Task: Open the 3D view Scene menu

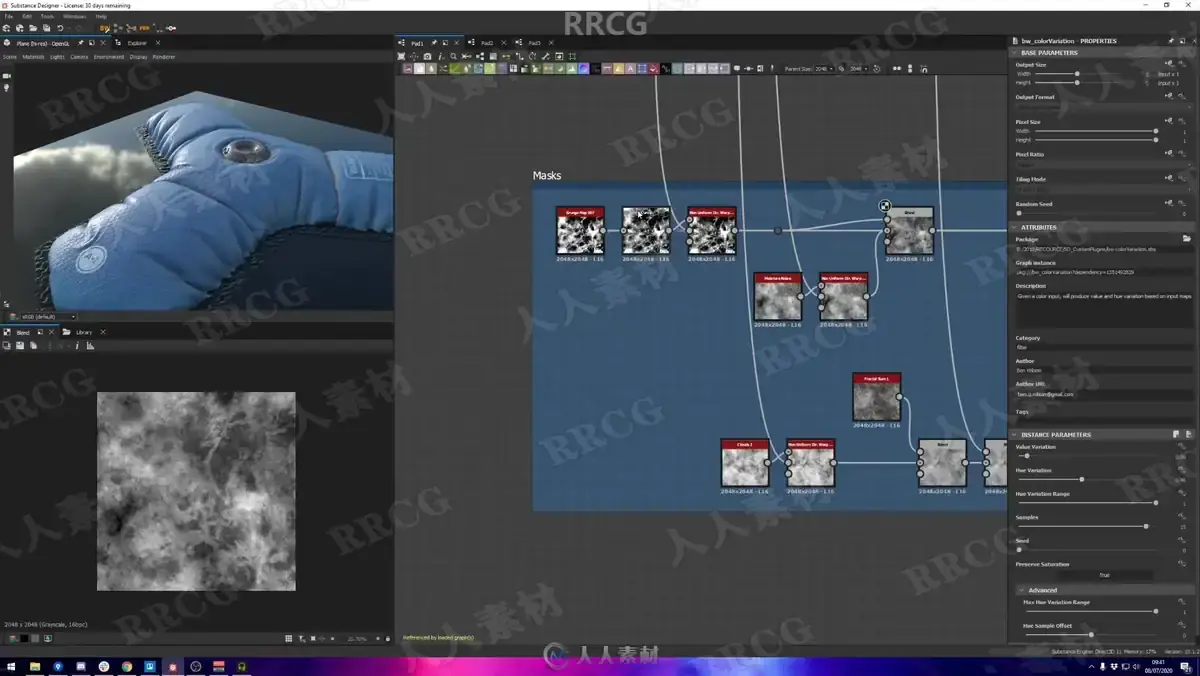Action: coord(10,57)
